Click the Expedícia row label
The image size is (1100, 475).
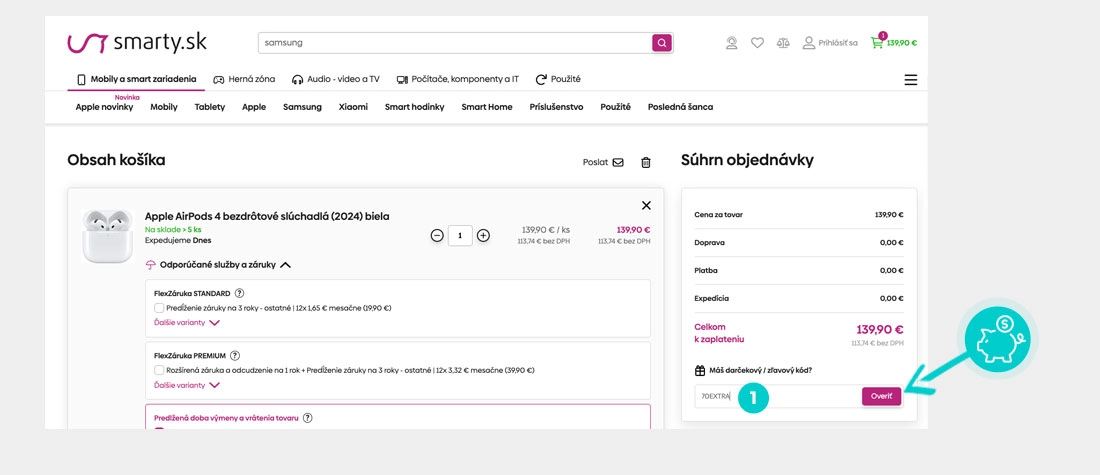[711, 298]
